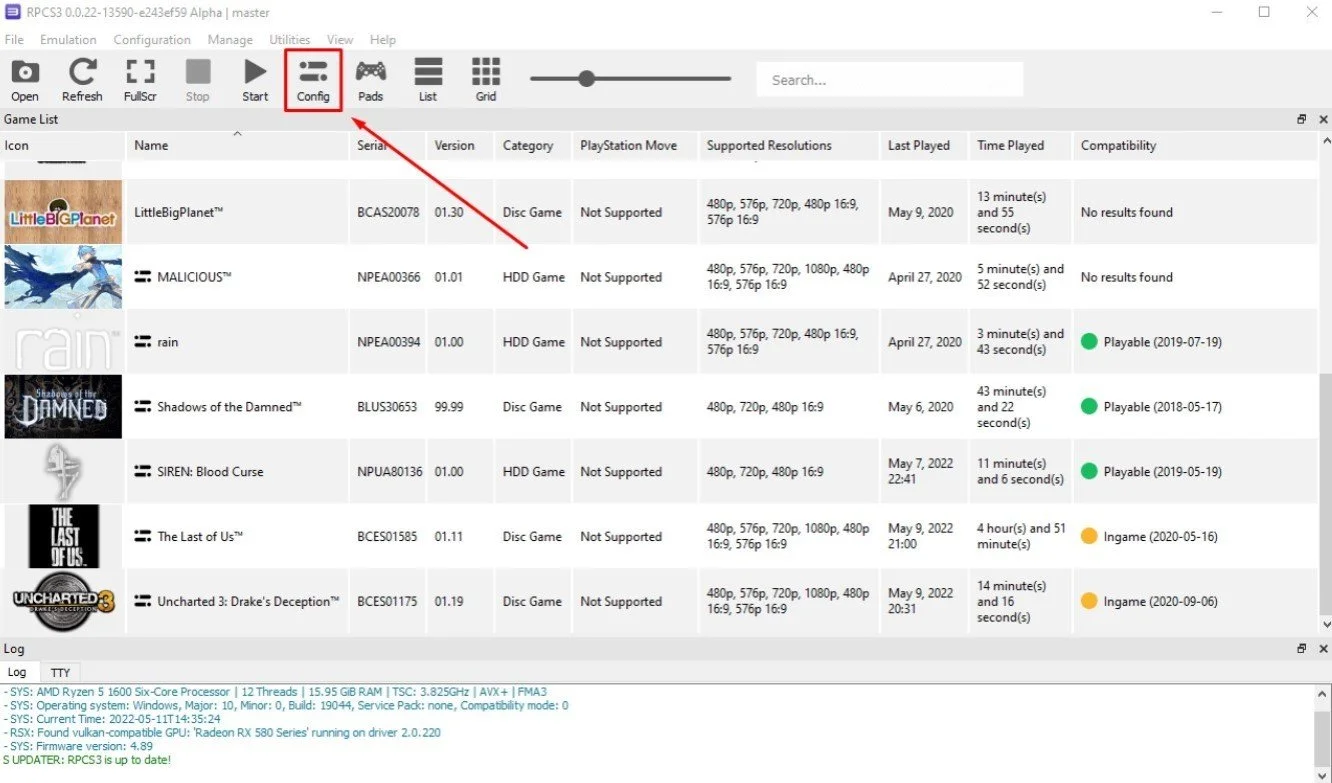Adjust the icon size slider
This screenshot has width=1332, height=783.
(x=587, y=79)
